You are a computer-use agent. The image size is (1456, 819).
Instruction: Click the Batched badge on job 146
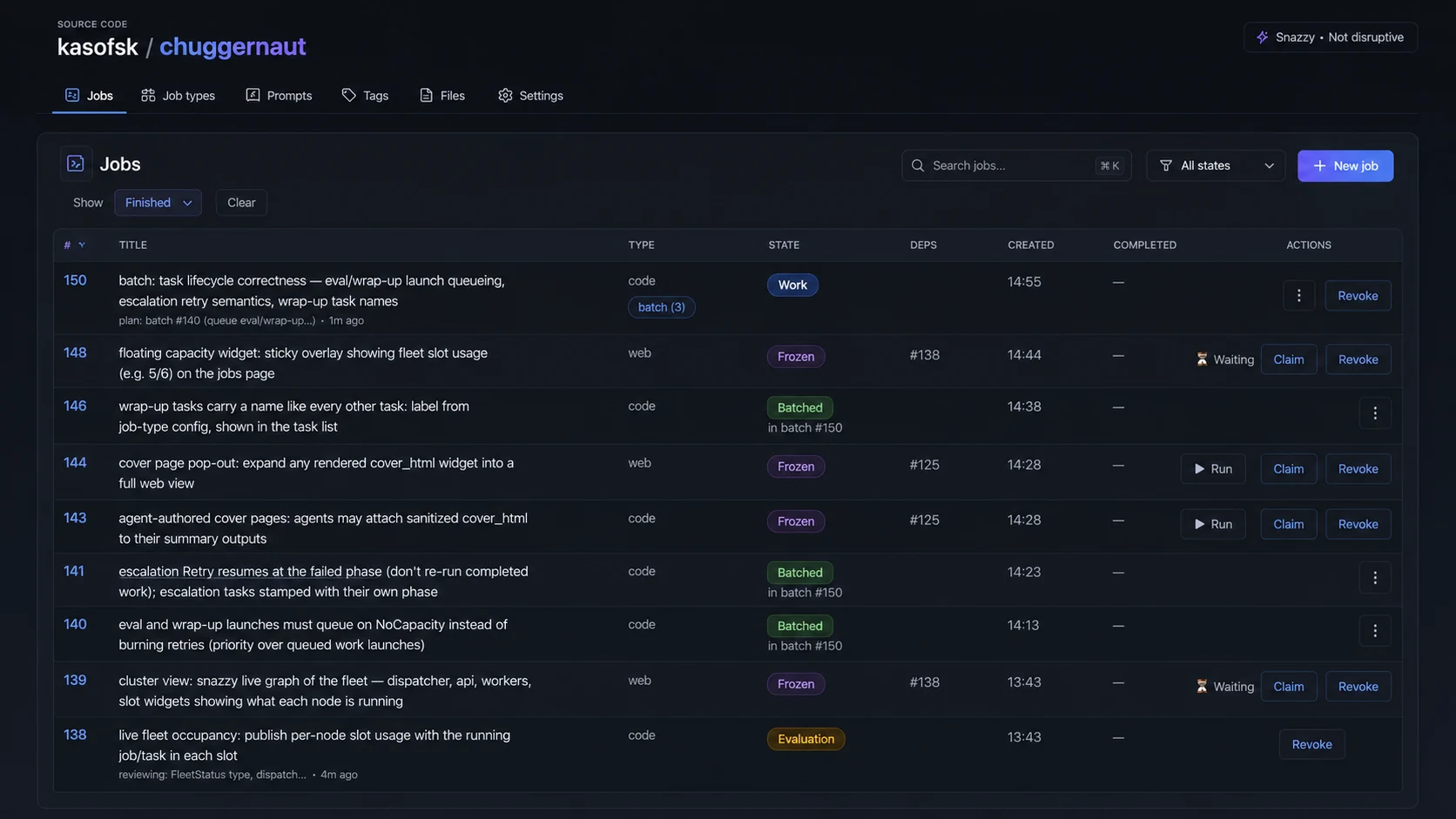point(799,407)
